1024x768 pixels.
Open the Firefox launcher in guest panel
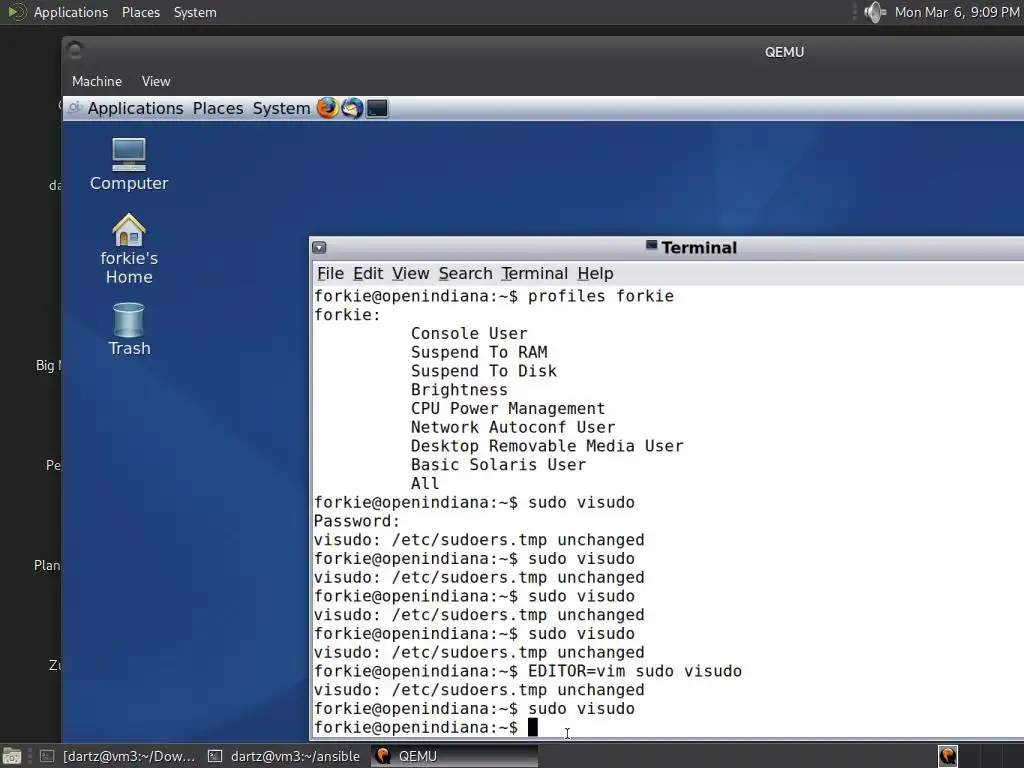click(328, 108)
